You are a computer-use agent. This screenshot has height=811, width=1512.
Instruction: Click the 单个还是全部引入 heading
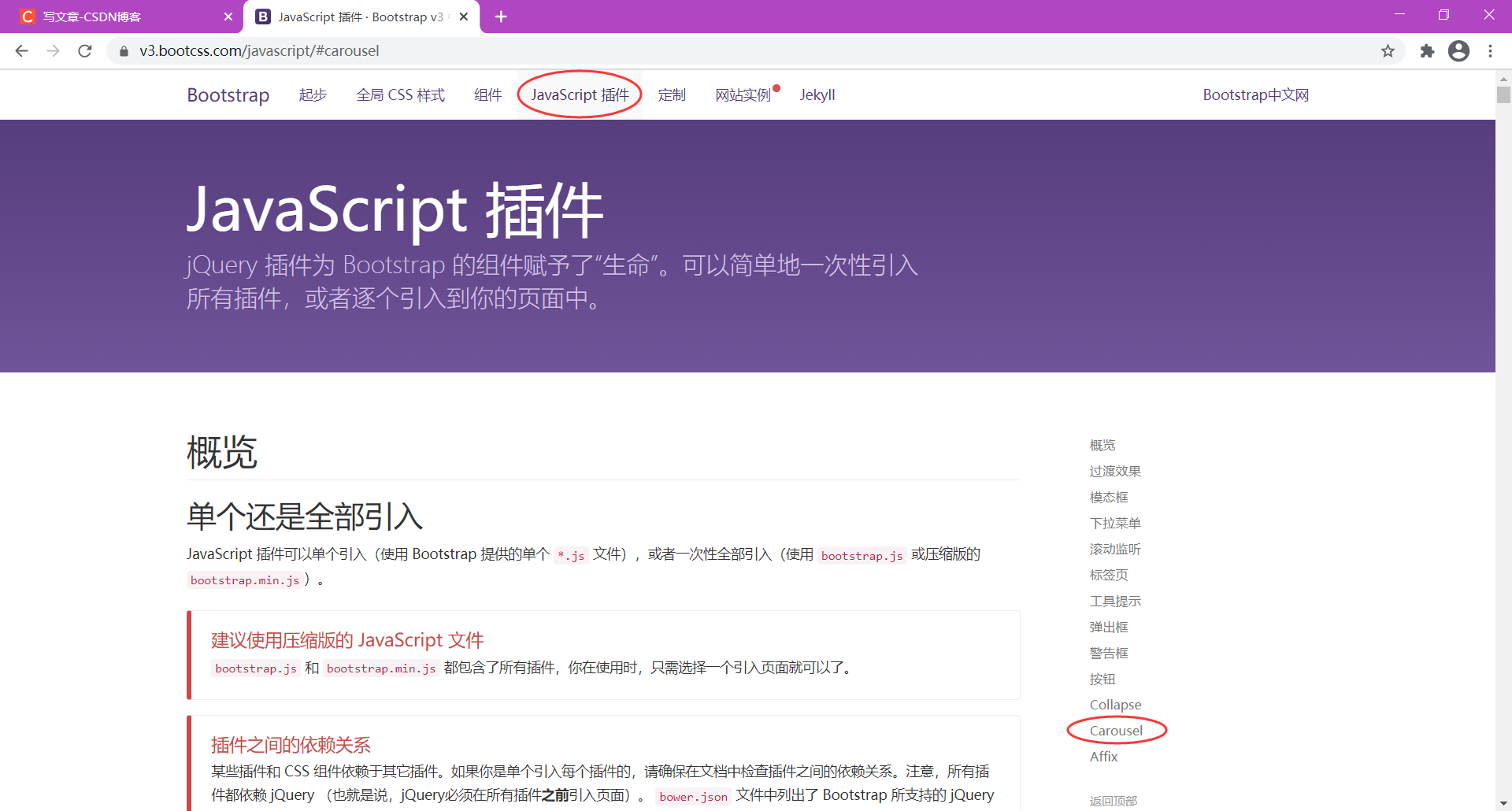[305, 517]
